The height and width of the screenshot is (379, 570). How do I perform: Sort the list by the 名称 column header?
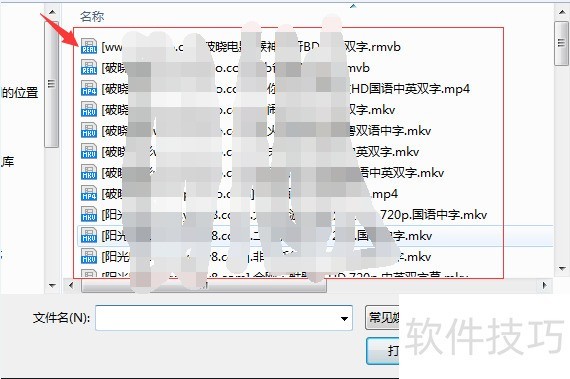click(x=92, y=16)
